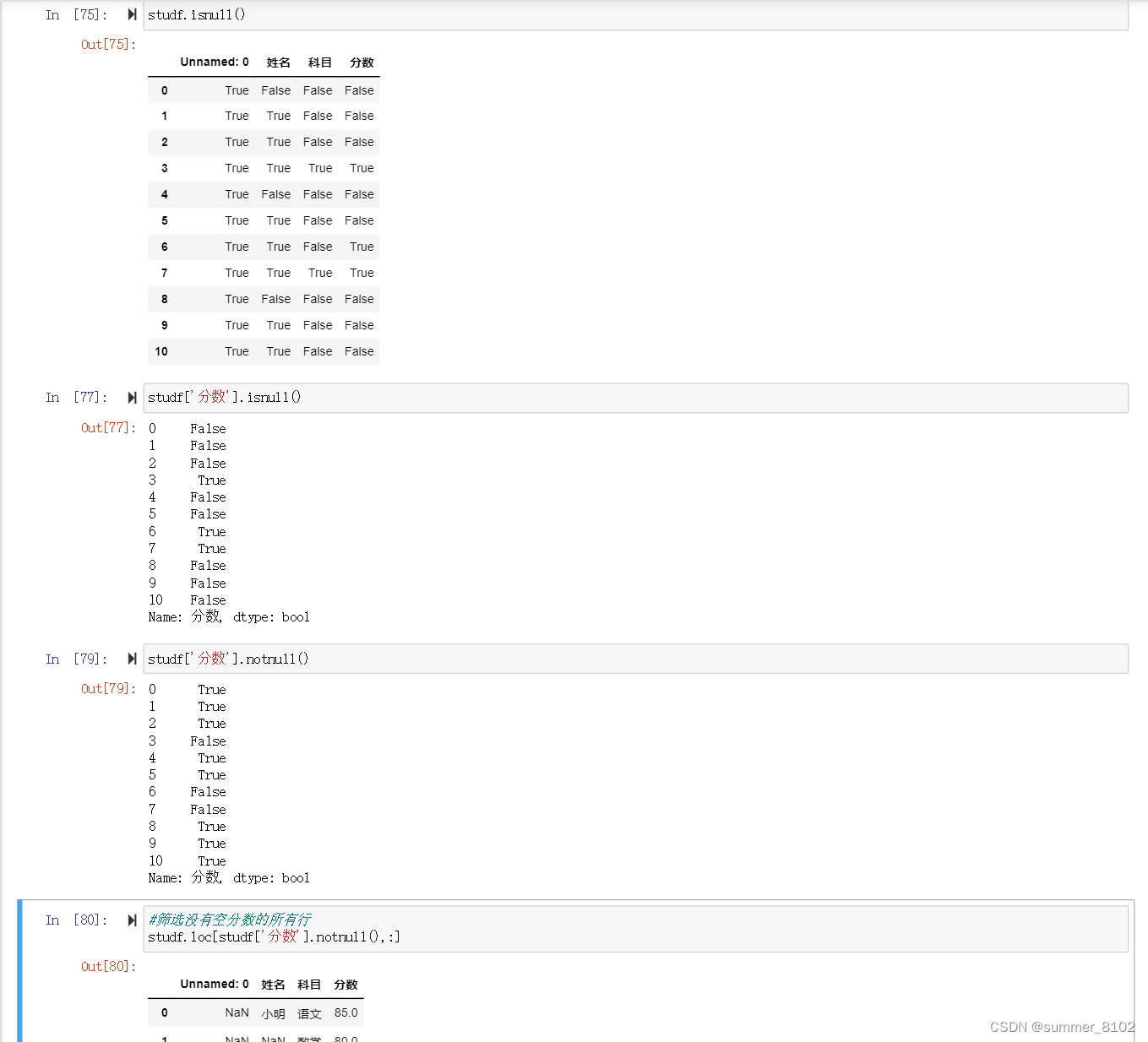Click True value at index 7 in Out[77]

212,549
